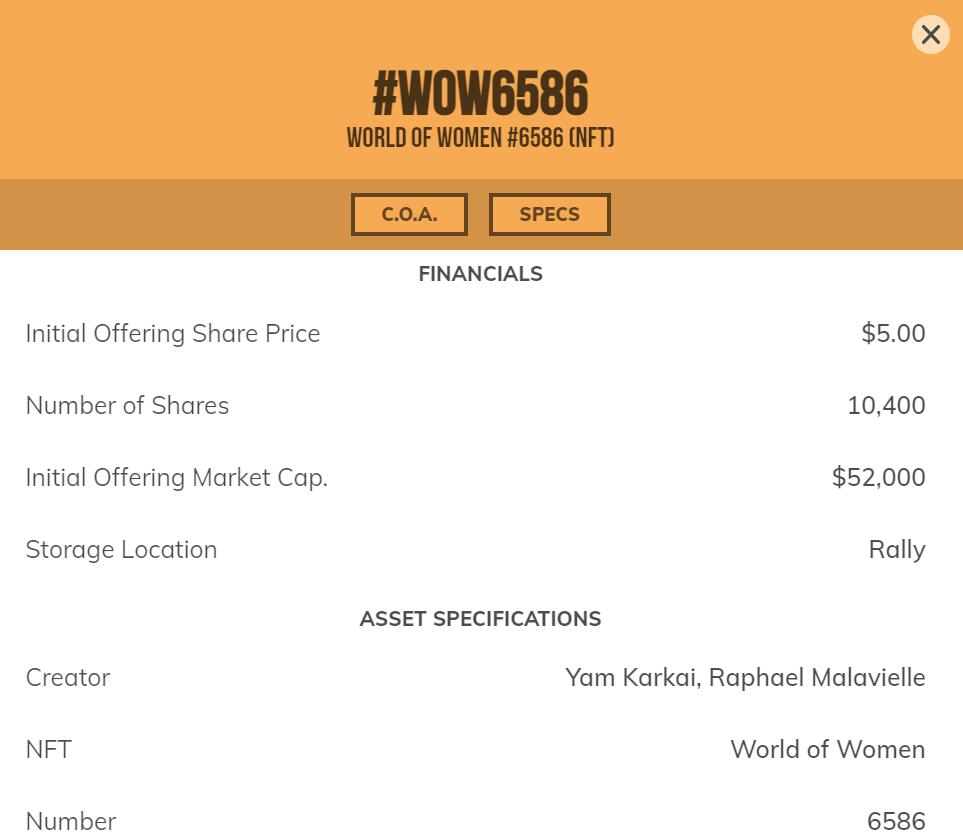Switch to the SPECS tab
Screen dimensions: 963x840
pyautogui.click(x=549, y=214)
